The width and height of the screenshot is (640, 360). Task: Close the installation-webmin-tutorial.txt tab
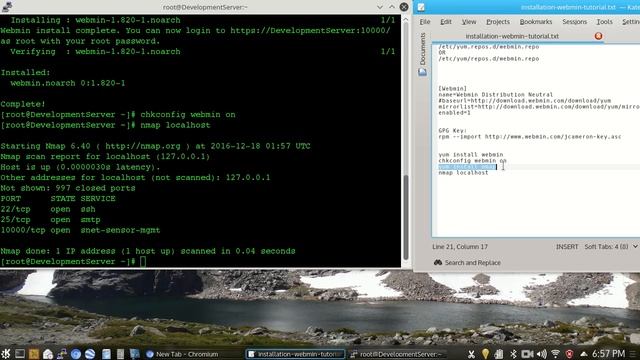coord(598,36)
